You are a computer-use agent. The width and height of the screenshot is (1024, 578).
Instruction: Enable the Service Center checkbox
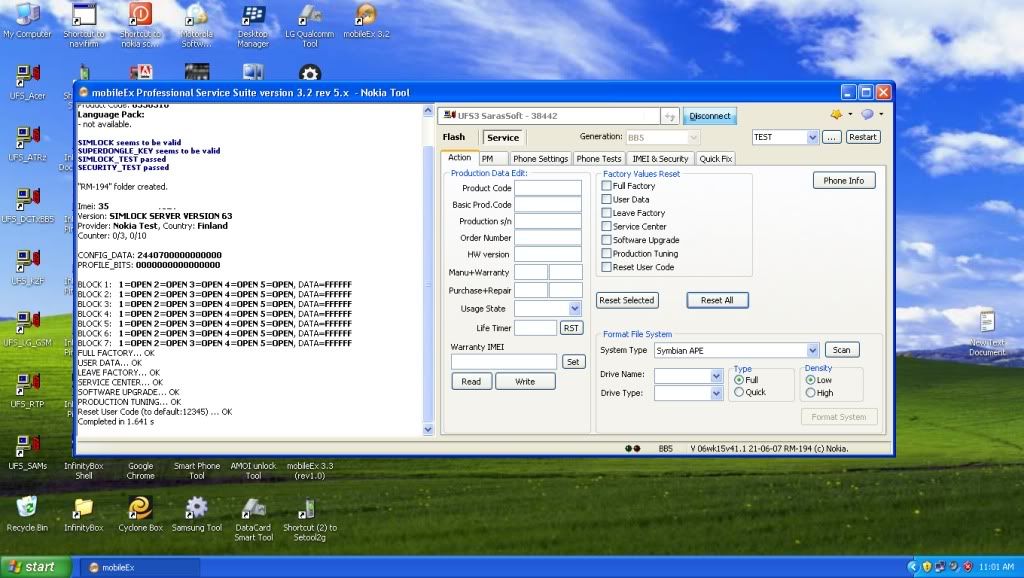click(606, 226)
